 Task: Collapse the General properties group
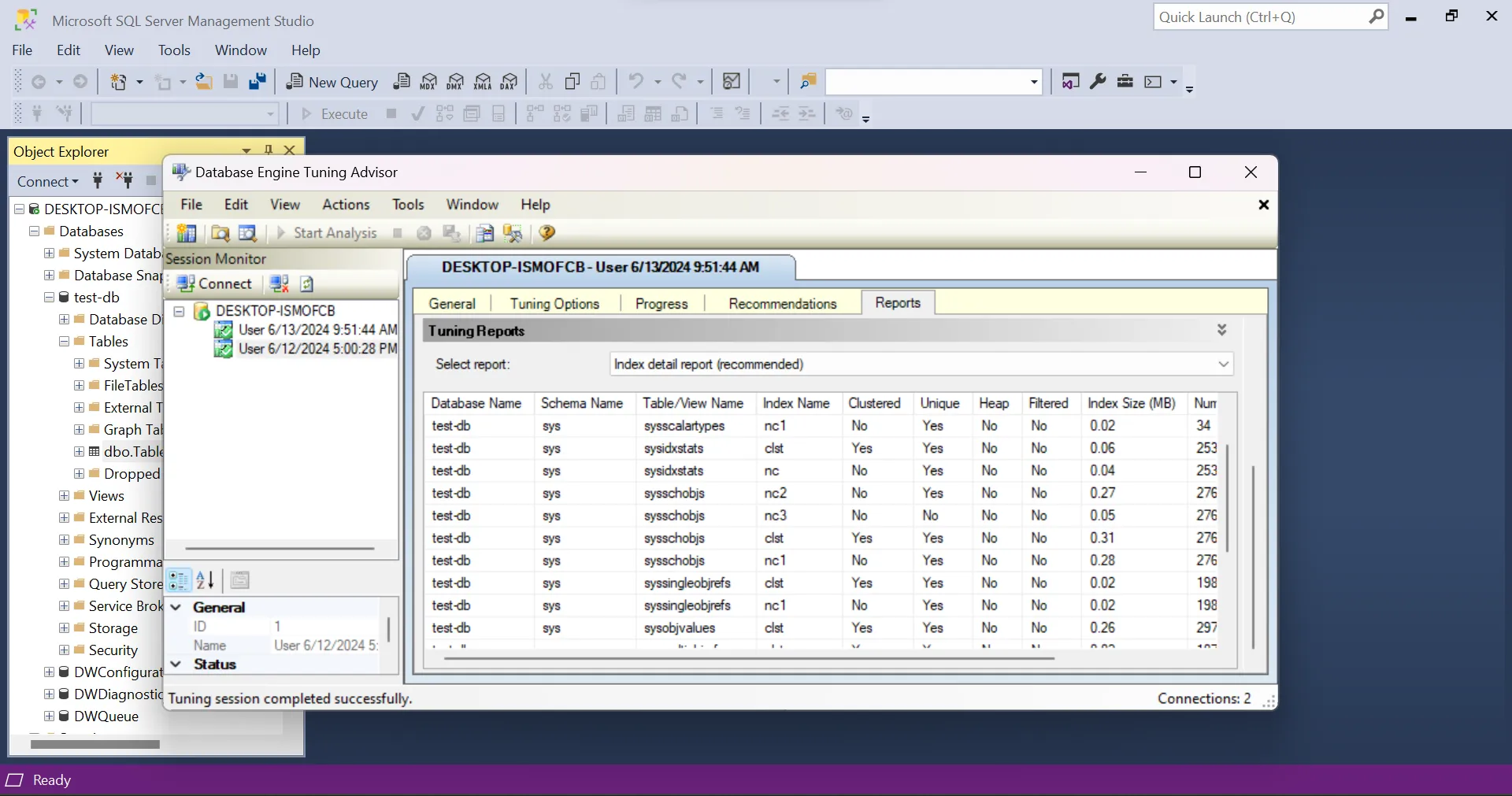tap(176, 607)
